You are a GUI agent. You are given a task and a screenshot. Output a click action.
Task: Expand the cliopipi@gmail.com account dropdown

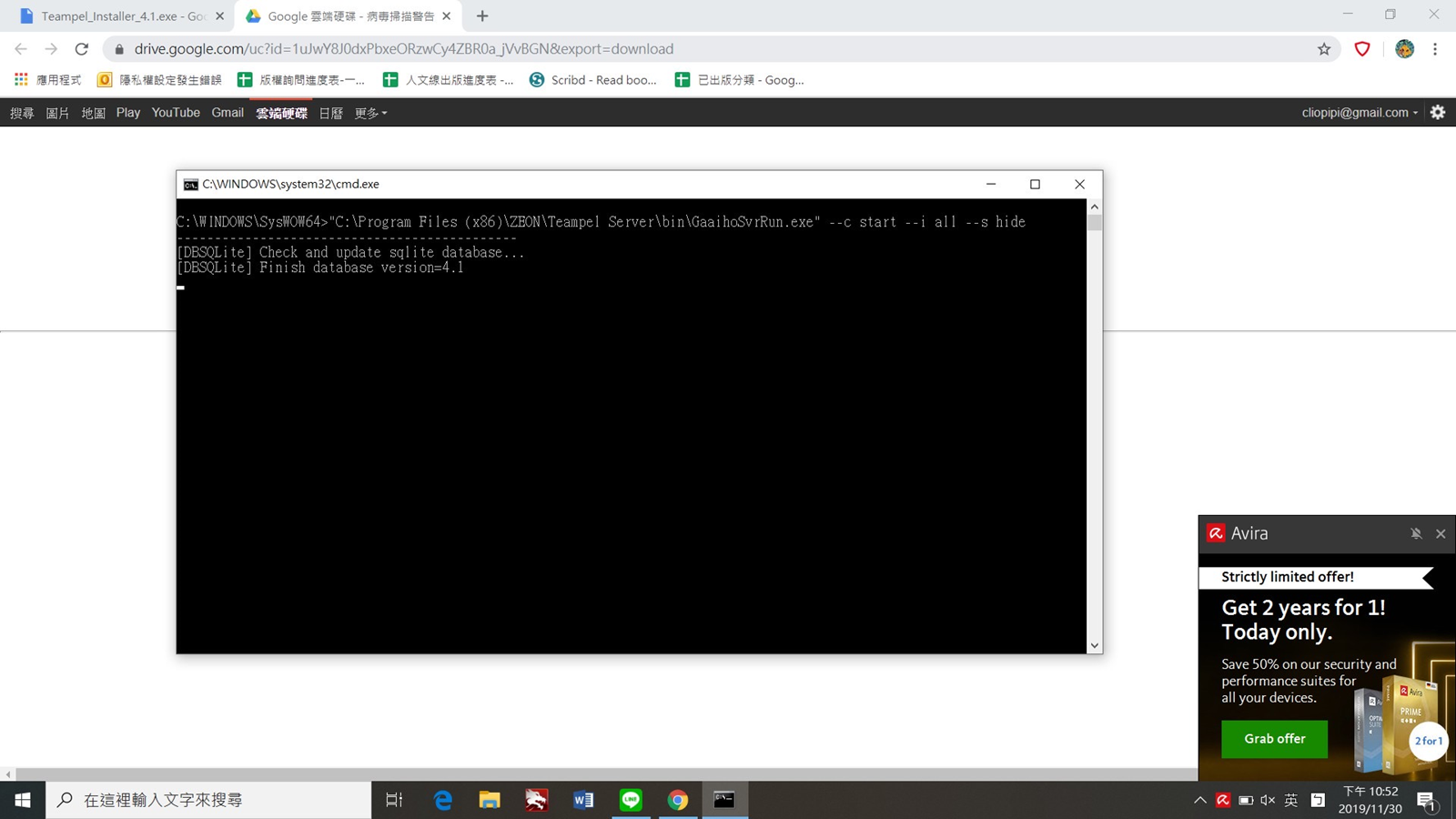pos(1360,113)
